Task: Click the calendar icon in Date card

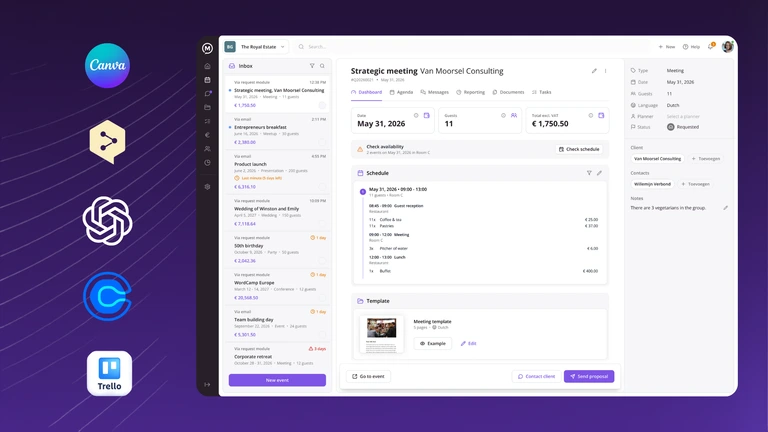Action: tap(427, 116)
